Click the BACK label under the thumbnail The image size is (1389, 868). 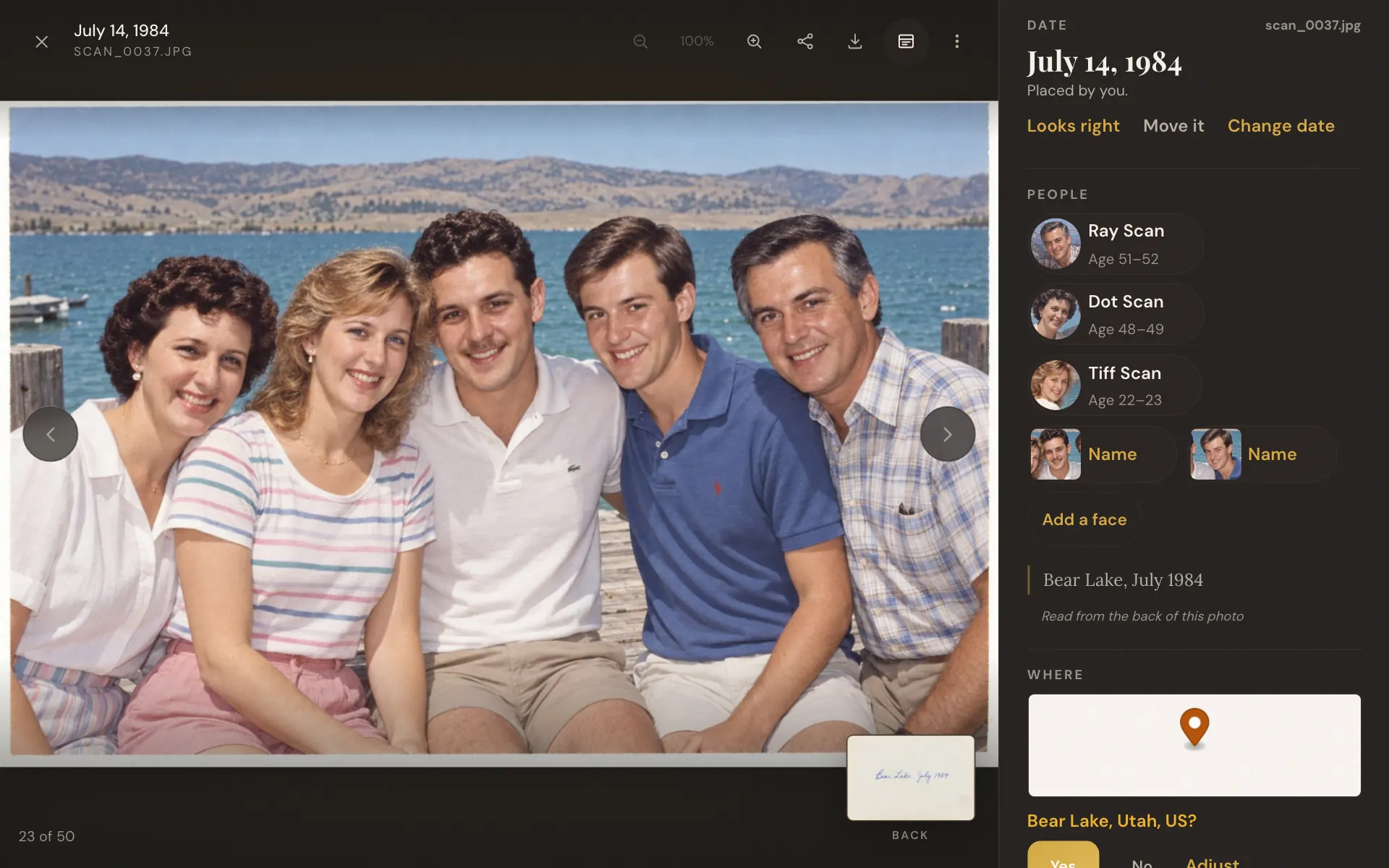[x=909, y=835]
